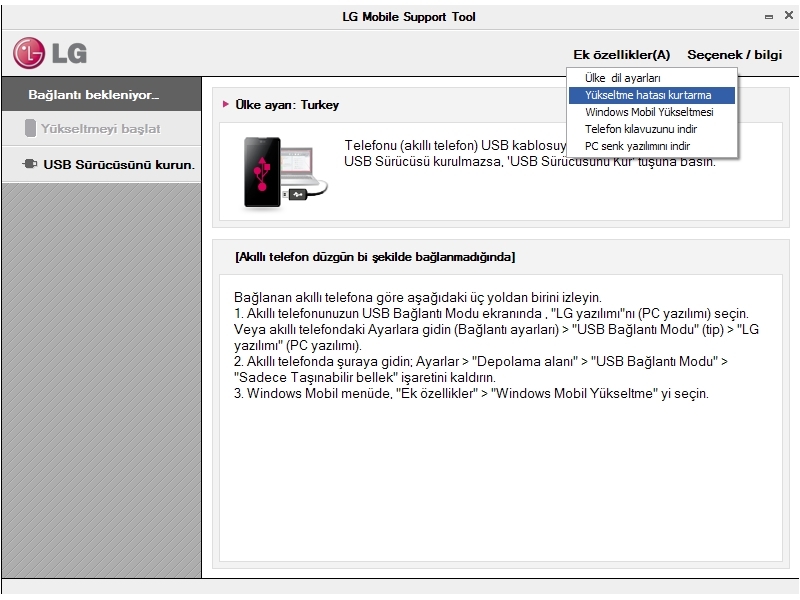Minimize the LG Mobile Support Tool window
800x600 pixels.
(768, 17)
